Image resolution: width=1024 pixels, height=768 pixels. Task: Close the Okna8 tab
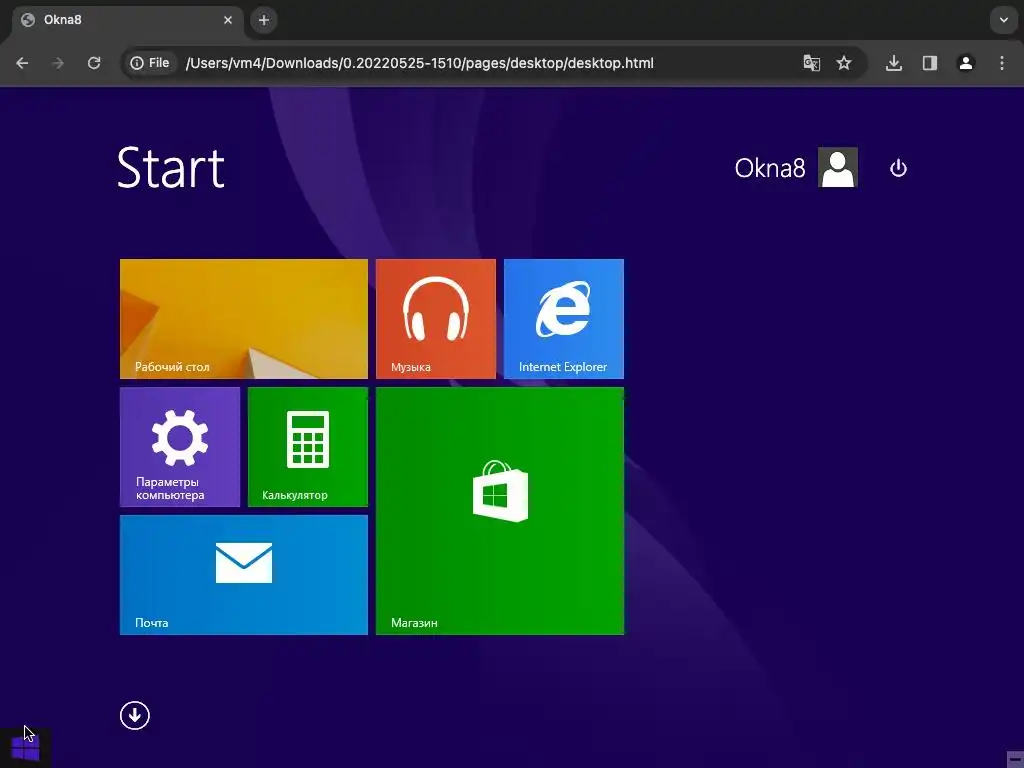pos(228,20)
